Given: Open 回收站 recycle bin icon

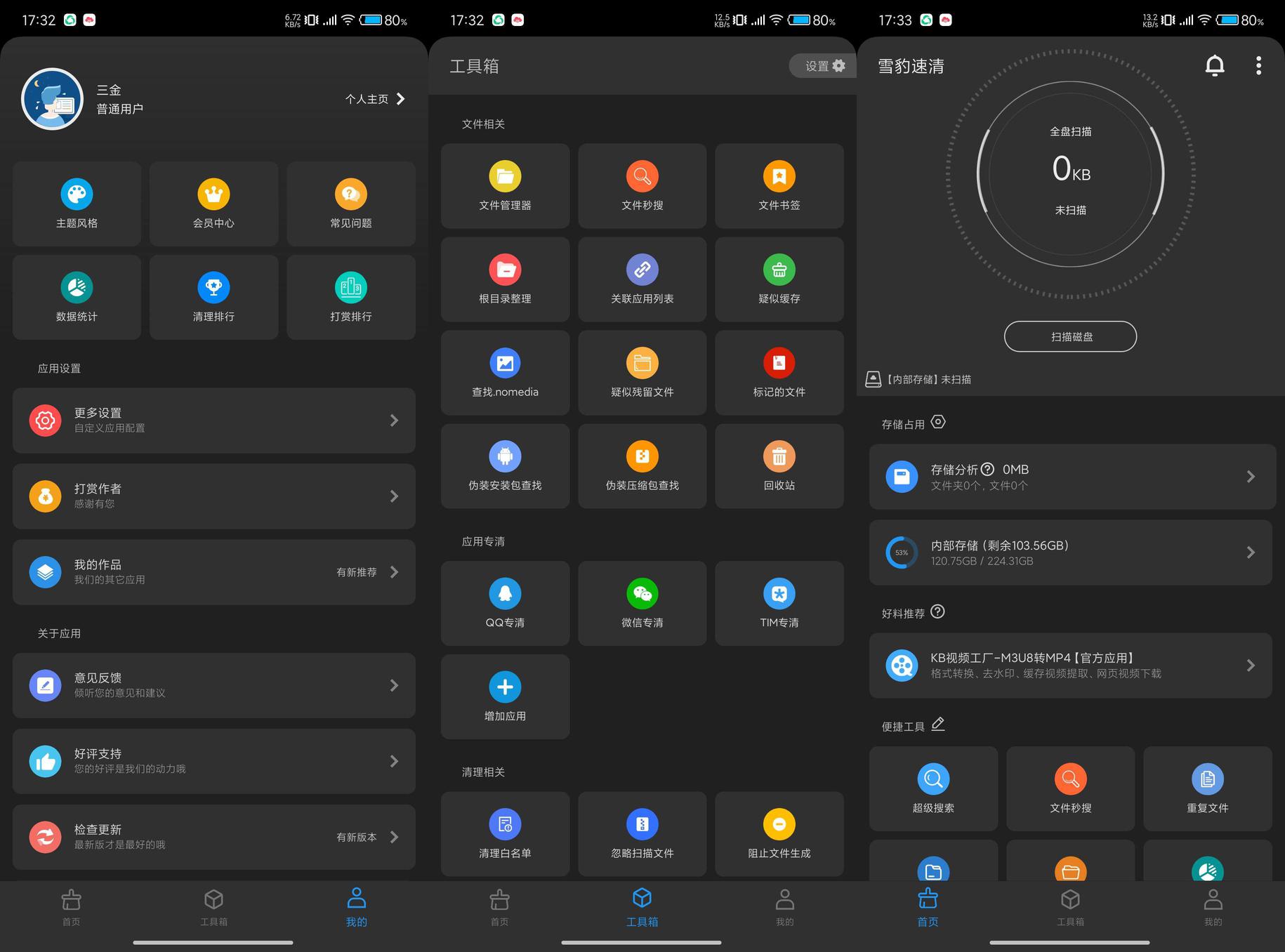Looking at the screenshot, I should click(x=779, y=456).
